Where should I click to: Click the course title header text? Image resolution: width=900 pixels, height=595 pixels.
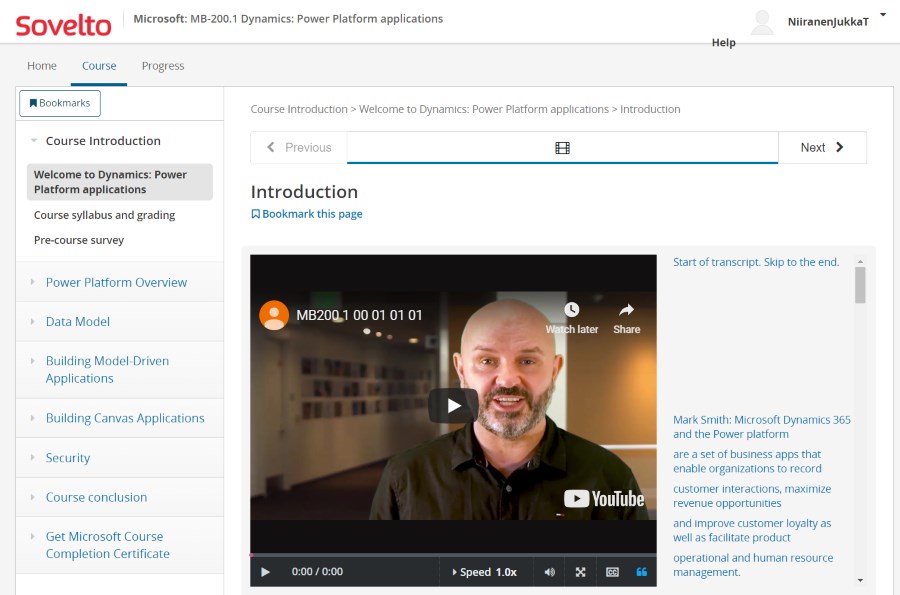[288, 19]
